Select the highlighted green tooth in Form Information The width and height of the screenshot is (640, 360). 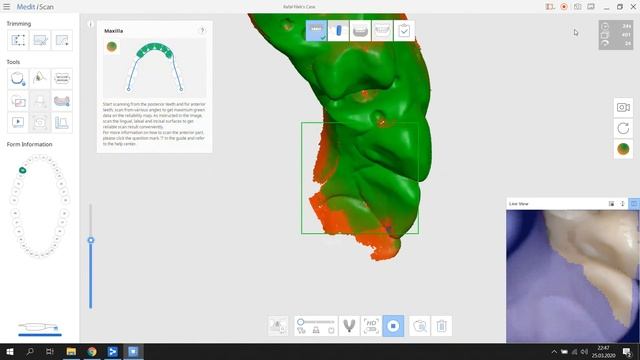tap(22, 170)
